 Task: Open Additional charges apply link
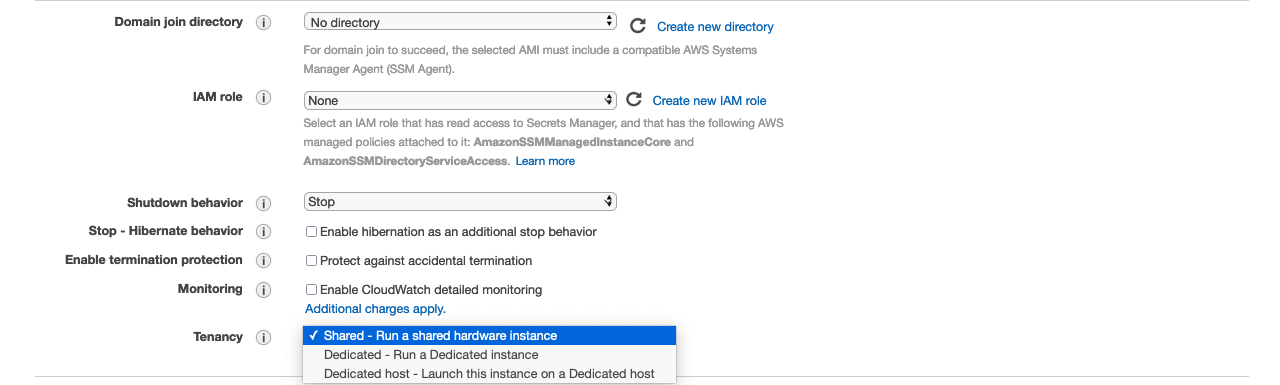click(375, 309)
